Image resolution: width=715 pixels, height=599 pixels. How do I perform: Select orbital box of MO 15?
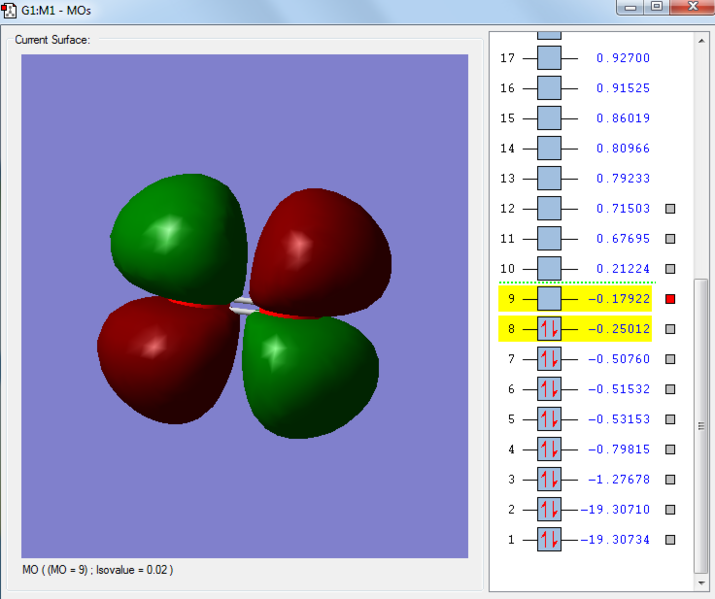pos(549,118)
